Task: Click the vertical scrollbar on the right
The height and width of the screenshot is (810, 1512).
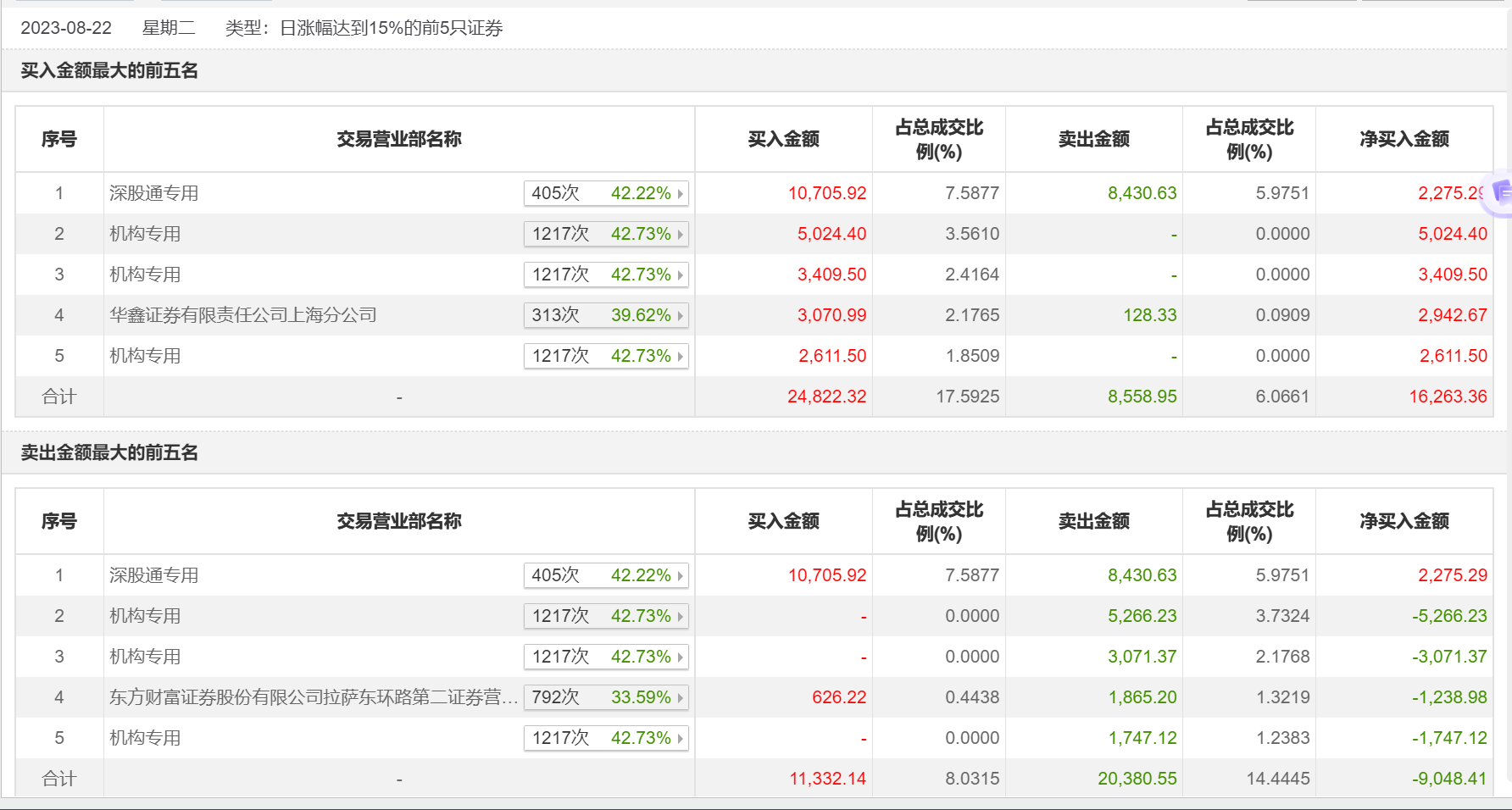Action: click(x=1508, y=424)
